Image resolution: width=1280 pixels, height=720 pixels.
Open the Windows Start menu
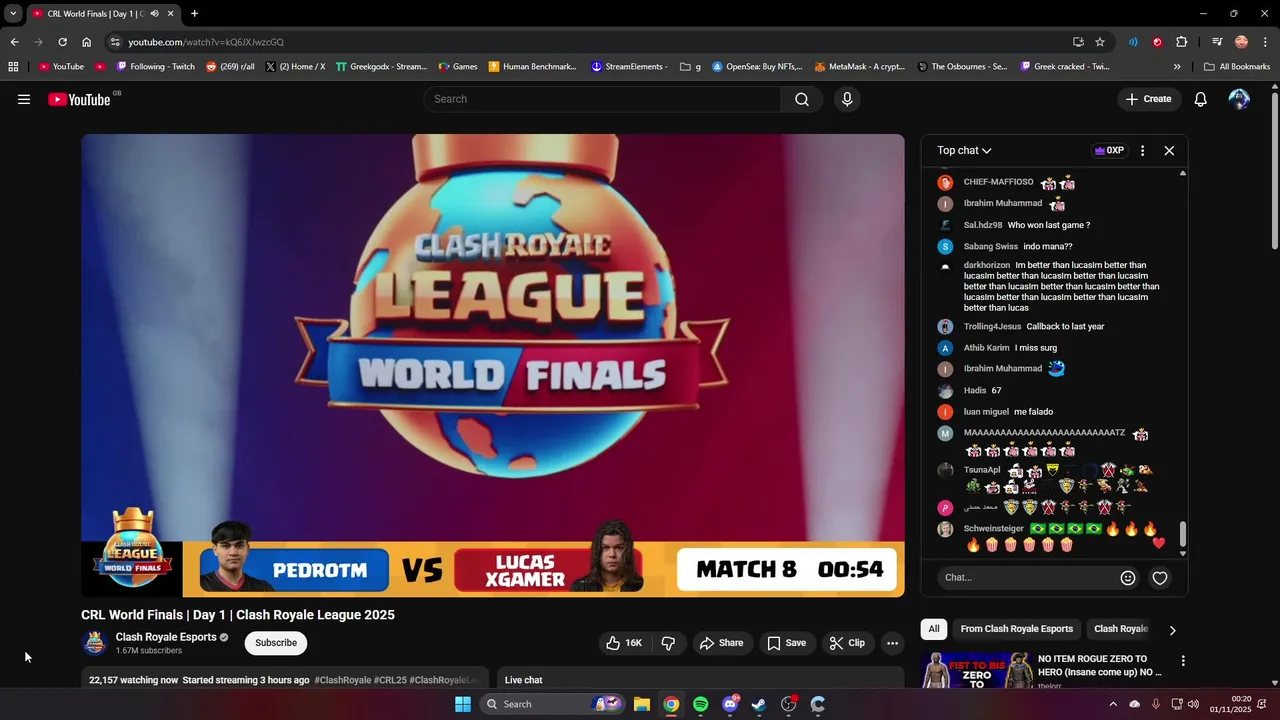point(463,704)
